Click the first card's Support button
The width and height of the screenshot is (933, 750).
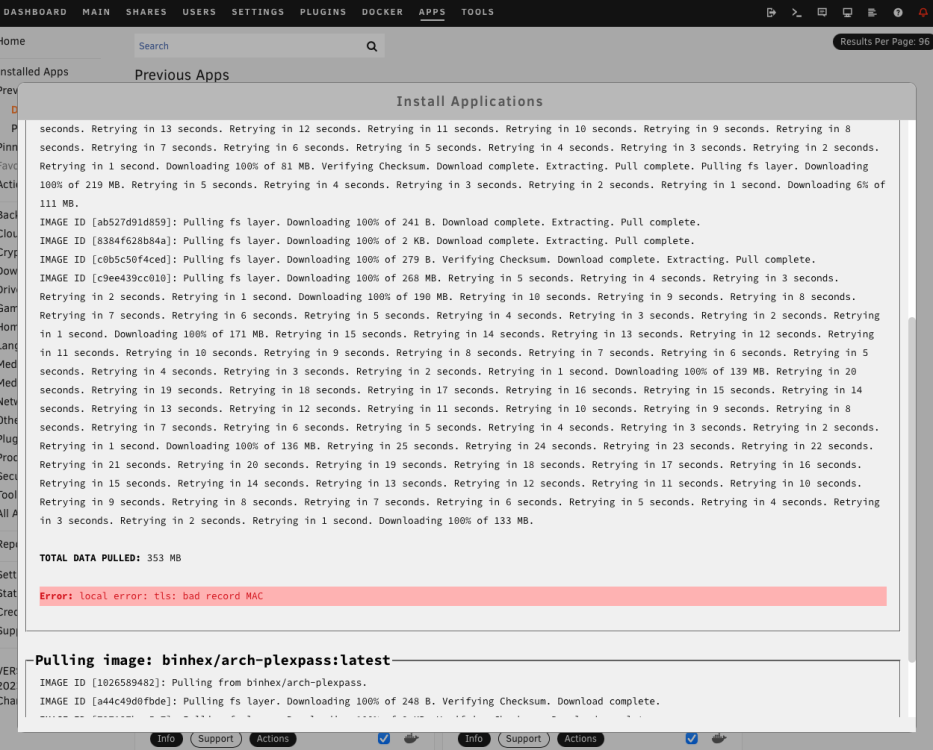coord(216,739)
